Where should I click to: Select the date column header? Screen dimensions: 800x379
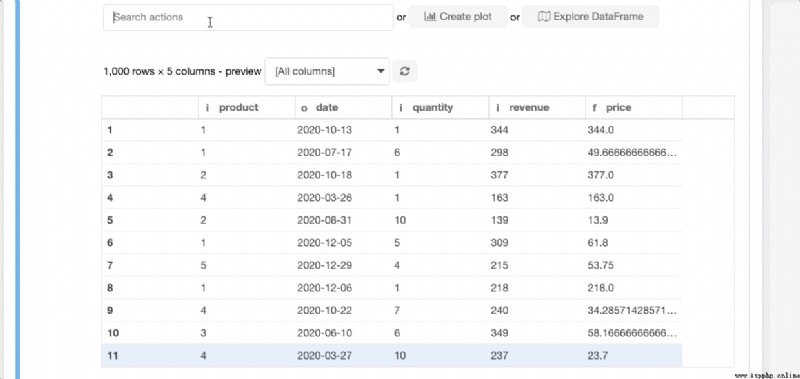pyautogui.click(x=343, y=108)
